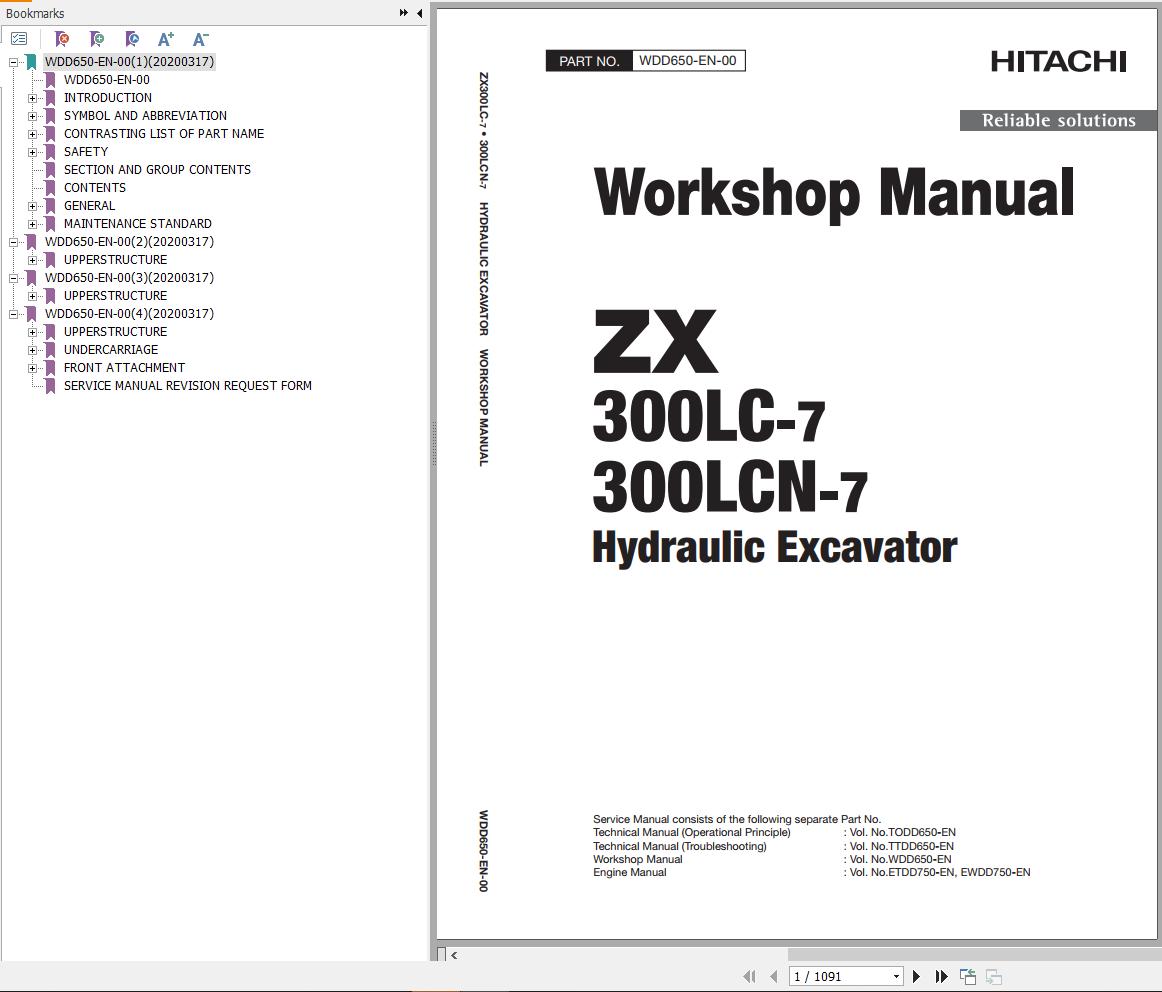Viewport: 1162px width, 992px height.
Task: Open the WDD650-EN-00 bookmark
Action: pos(107,80)
